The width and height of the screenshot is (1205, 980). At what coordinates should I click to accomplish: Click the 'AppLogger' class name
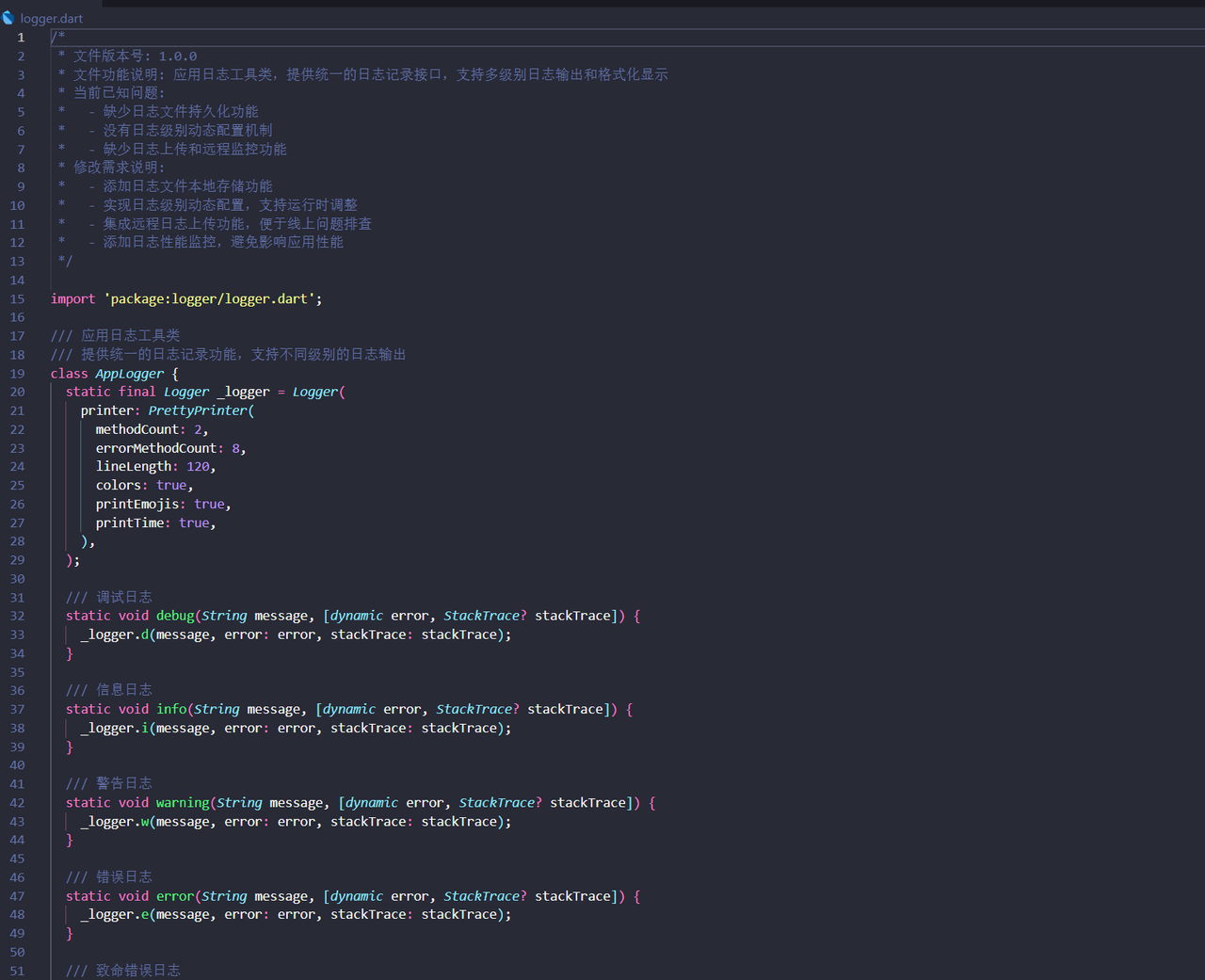coord(130,374)
